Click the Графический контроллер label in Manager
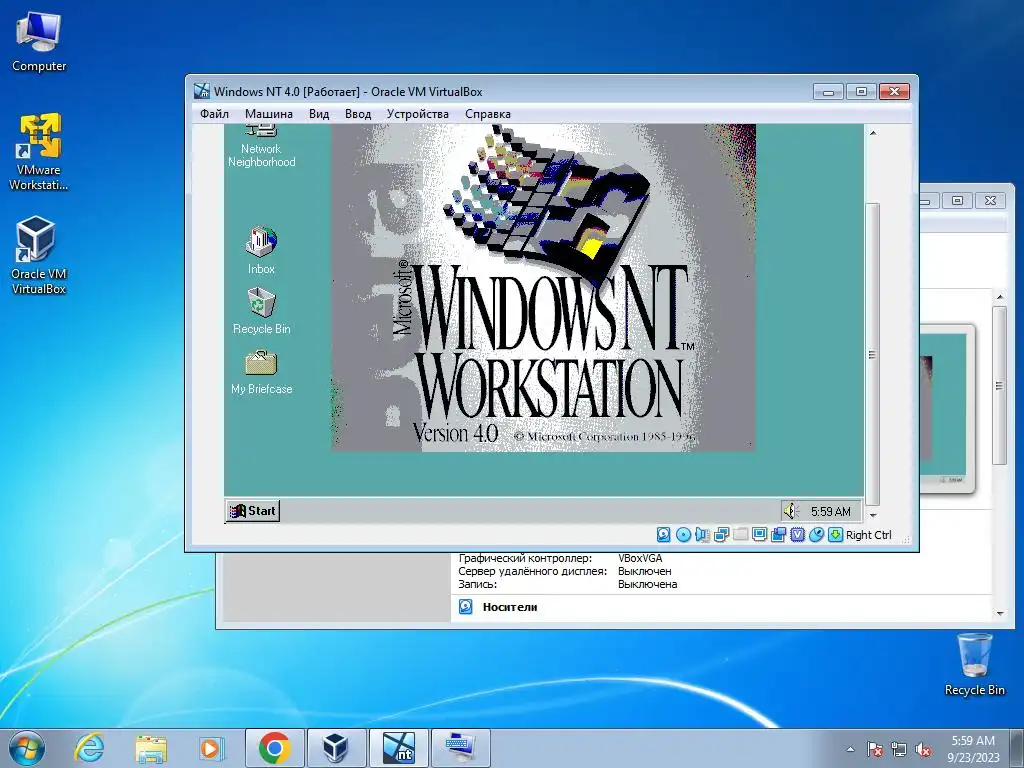The width and height of the screenshot is (1024, 768). [525, 558]
